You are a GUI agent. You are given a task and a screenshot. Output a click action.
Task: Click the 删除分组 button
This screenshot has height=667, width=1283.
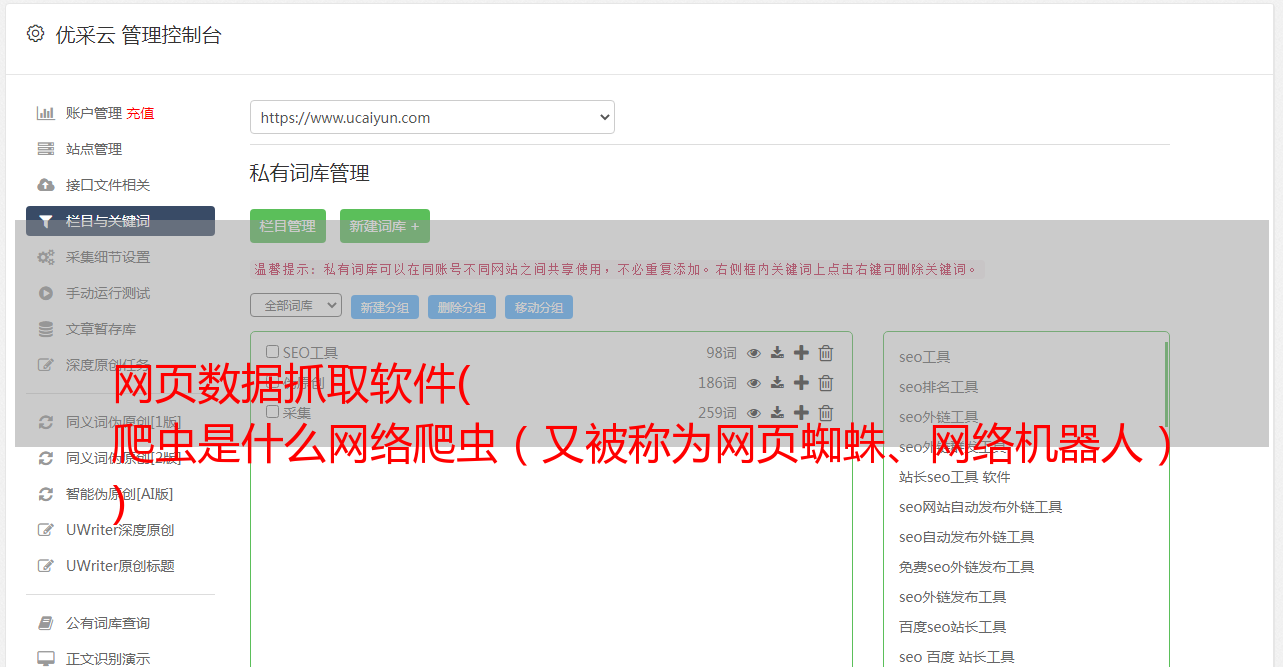(462, 307)
